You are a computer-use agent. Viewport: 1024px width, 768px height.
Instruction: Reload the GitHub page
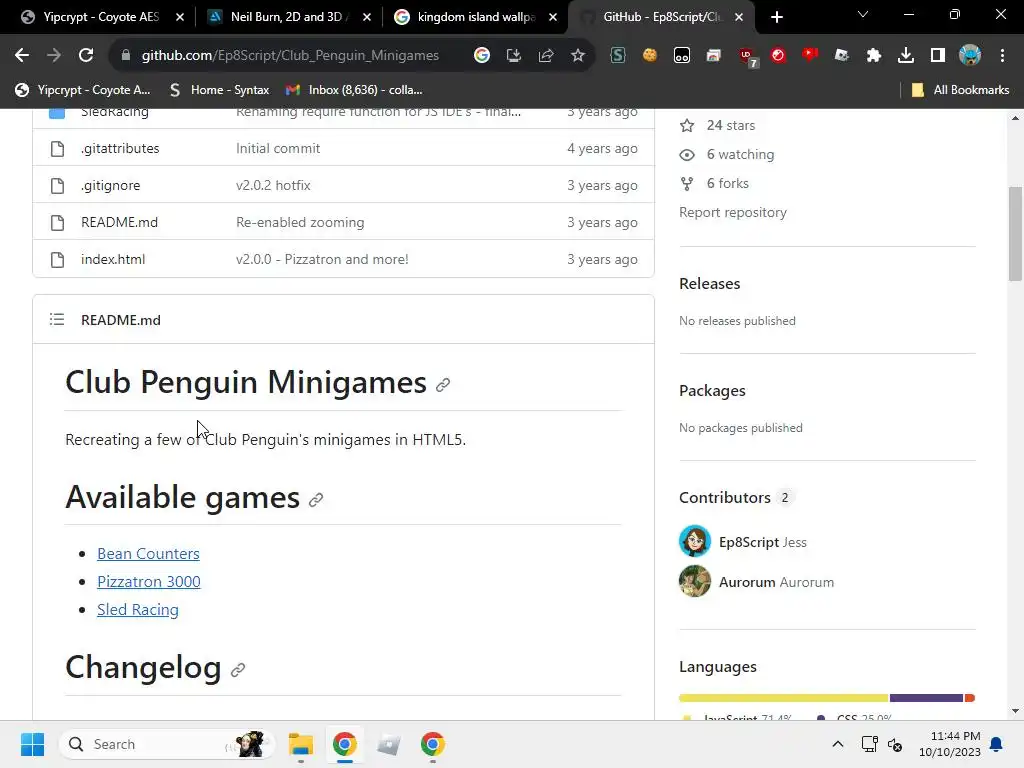(86, 56)
